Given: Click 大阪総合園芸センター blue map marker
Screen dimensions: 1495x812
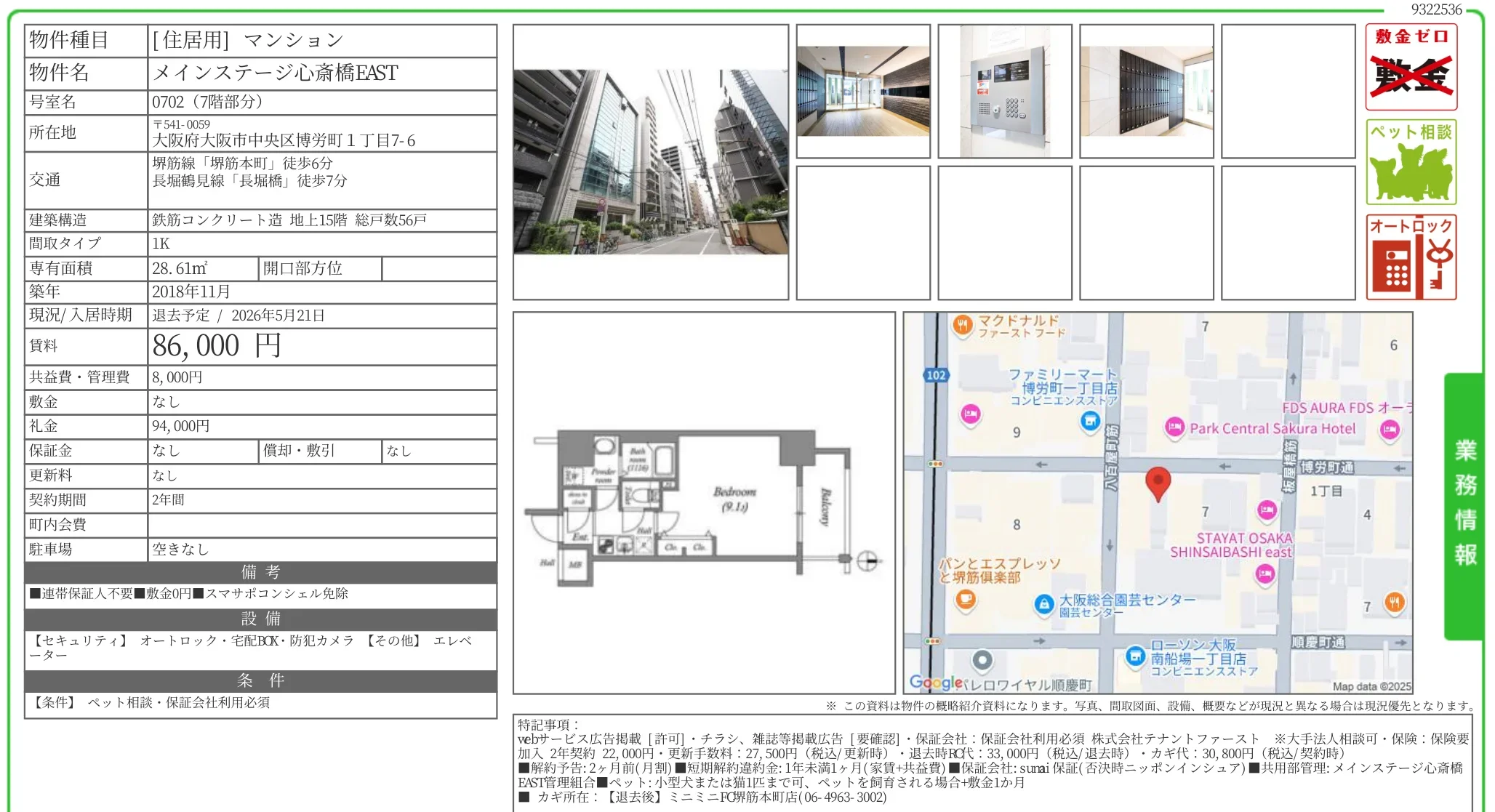Looking at the screenshot, I should click(1044, 604).
